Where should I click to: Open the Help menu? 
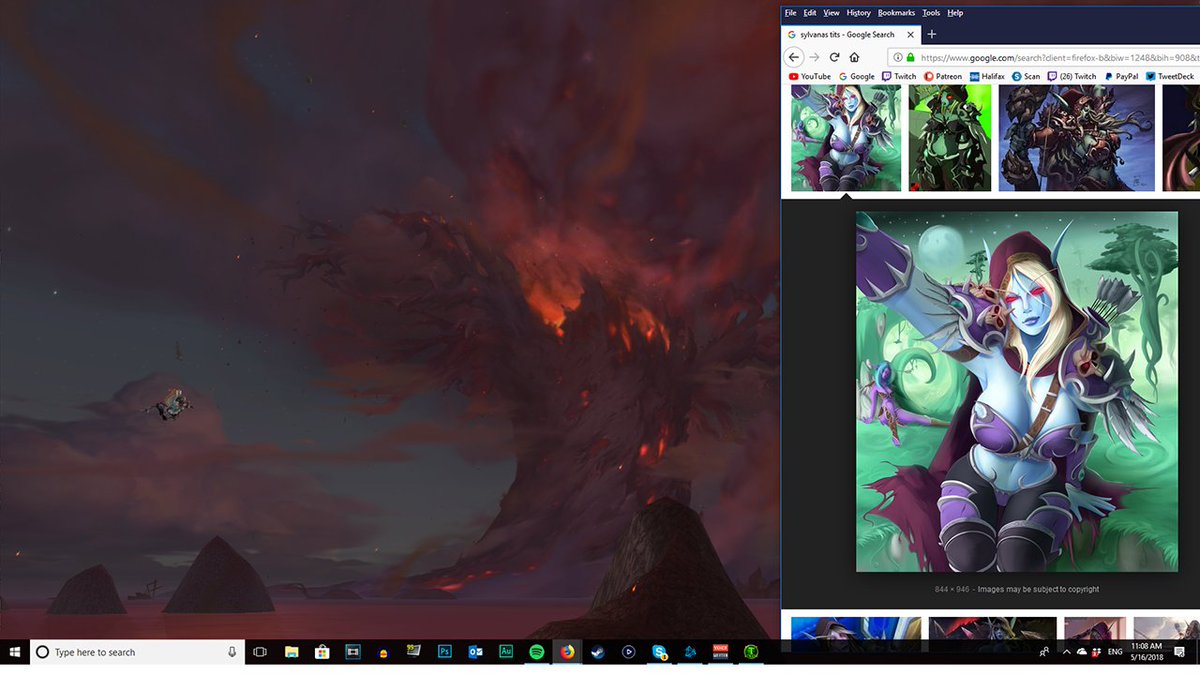click(955, 13)
